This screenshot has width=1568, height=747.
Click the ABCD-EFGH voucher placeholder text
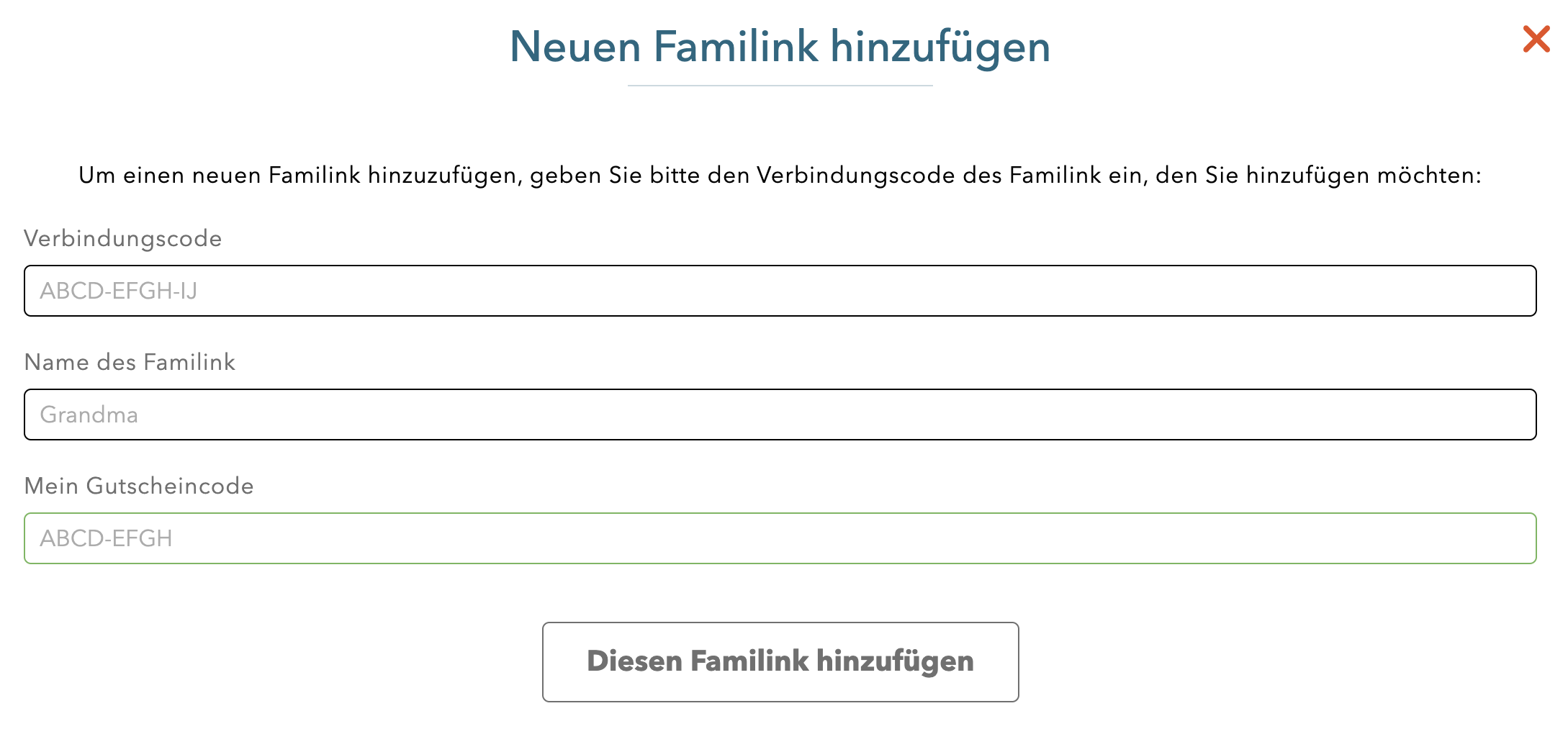point(107,538)
